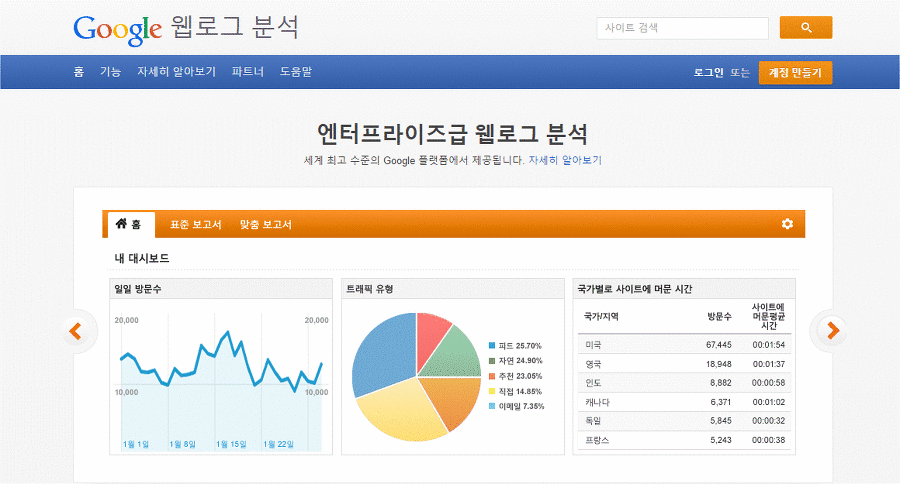Click the 피드 25.70% blue legend swatch

[x=492, y=346]
